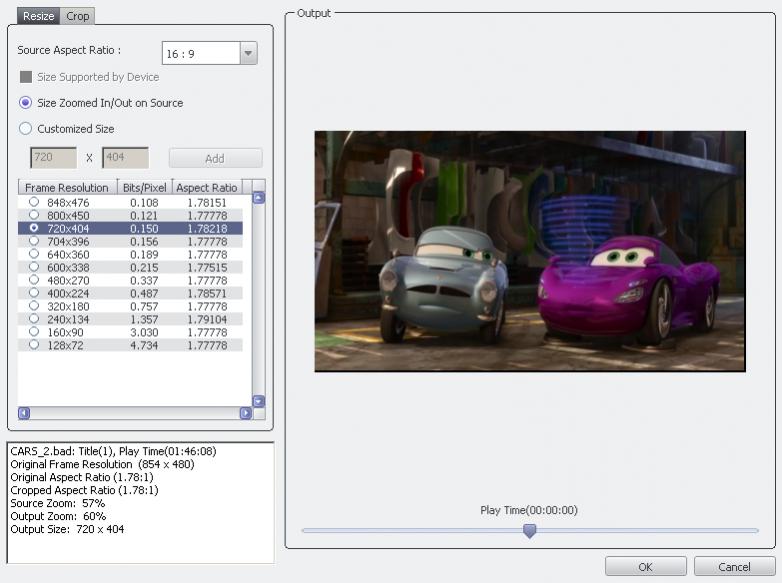Click the resolution list scroll up arrow
The height and width of the screenshot is (583, 782).
[259, 198]
